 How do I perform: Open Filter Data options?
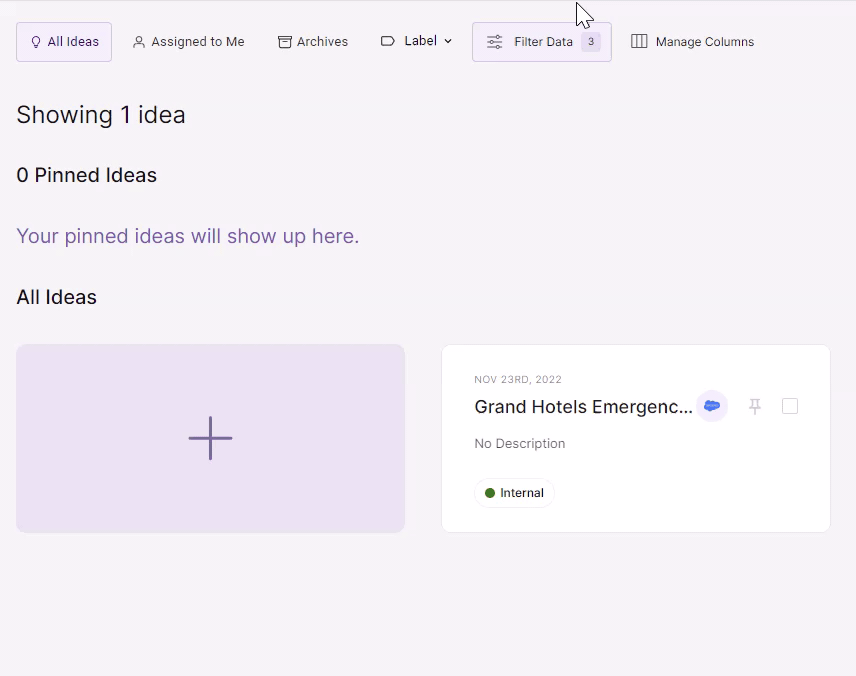click(x=542, y=42)
